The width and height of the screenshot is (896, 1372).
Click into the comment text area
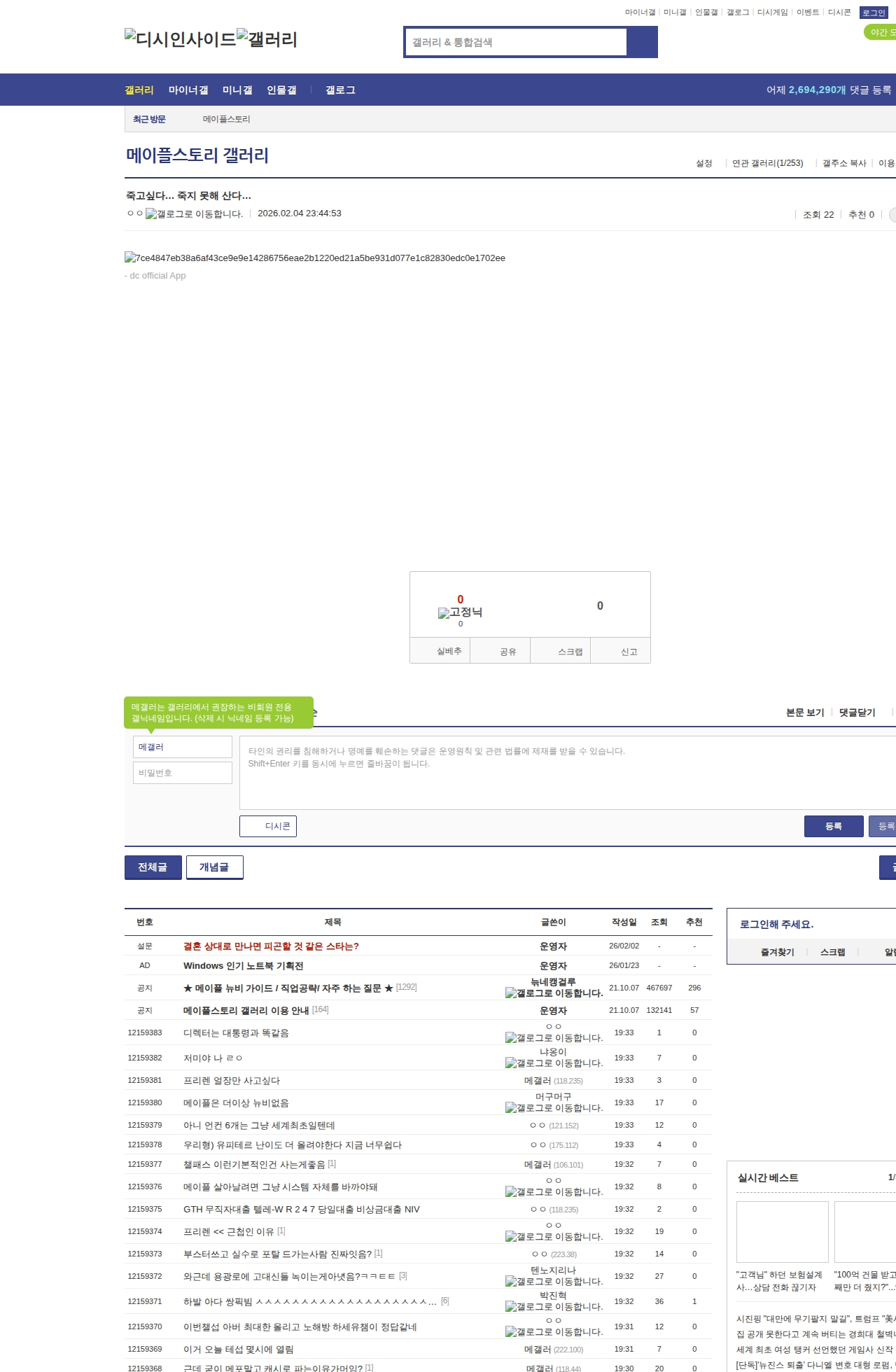[x=568, y=773]
